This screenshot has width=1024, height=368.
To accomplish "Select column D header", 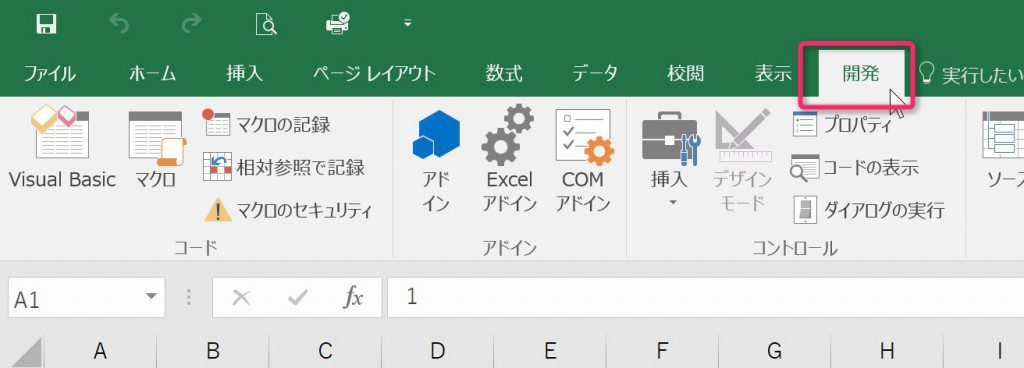I will click(x=438, y=352).
